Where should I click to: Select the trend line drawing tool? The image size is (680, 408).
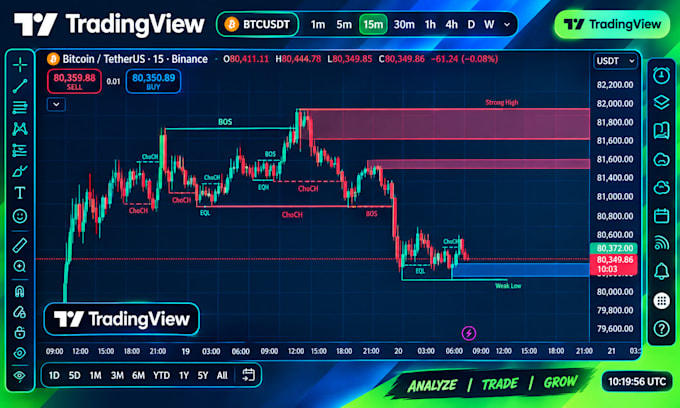click(x=20, y=86)
